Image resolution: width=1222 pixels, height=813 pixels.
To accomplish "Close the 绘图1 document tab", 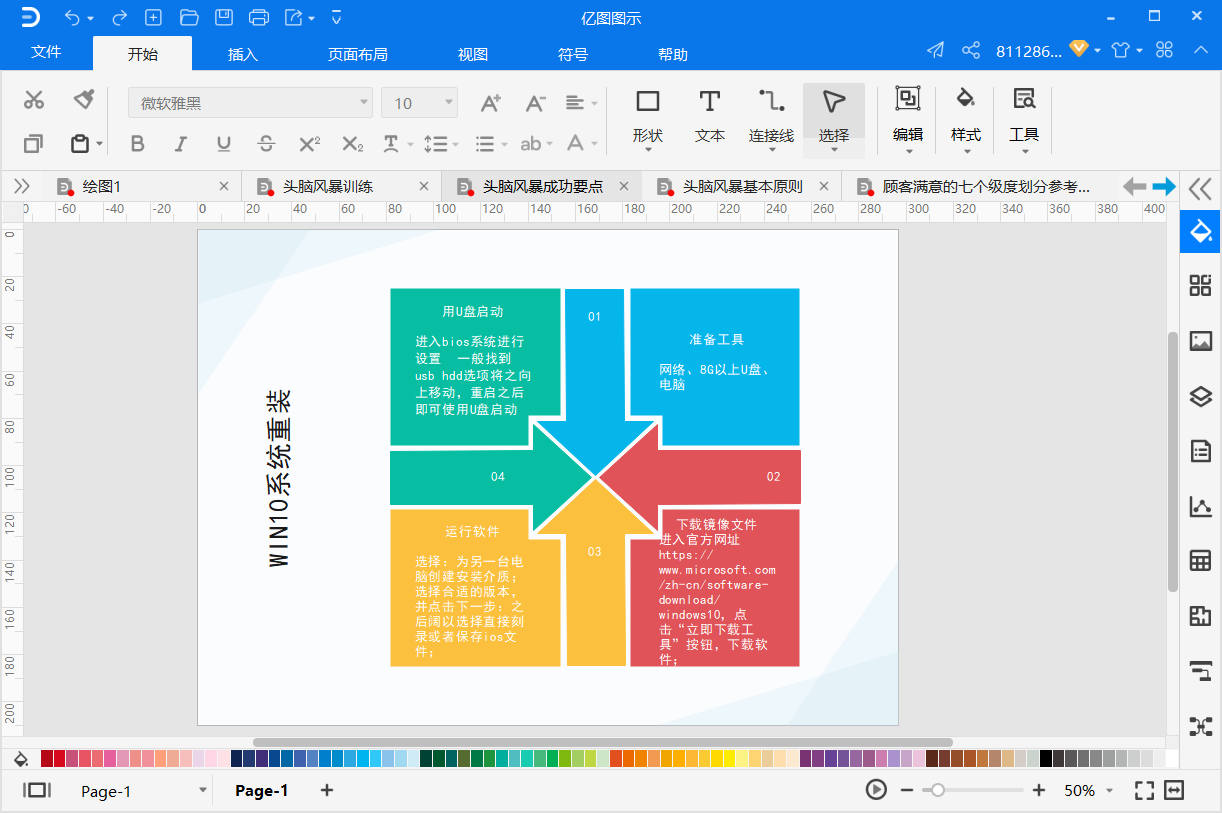I will tap(224, 186).
